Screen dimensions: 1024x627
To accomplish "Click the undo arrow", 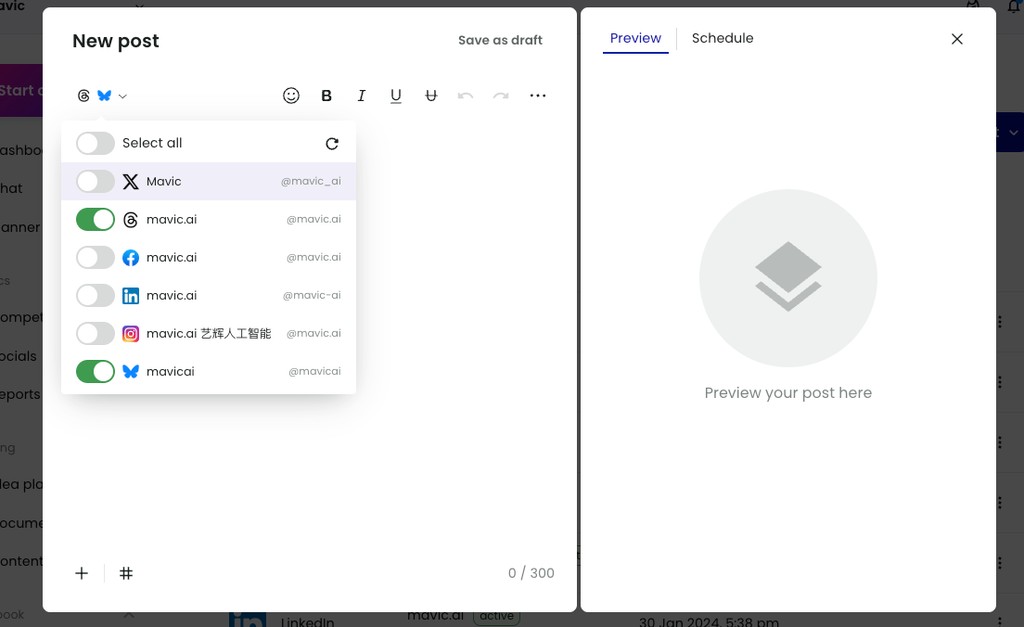I will pyautogui.click(x=466, y=96).
